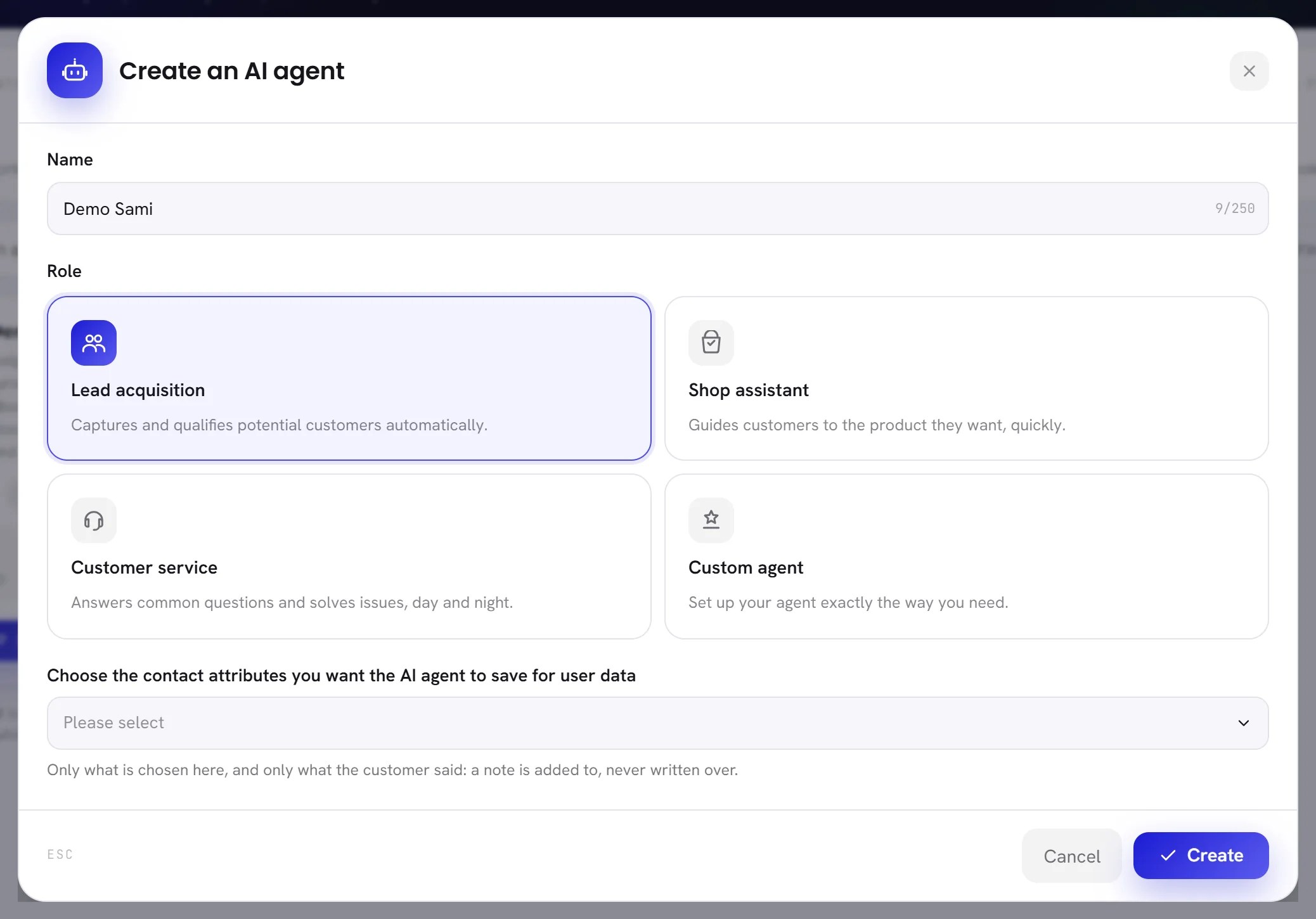Click the ESC hint label
Screen dimensions: 1316x919
[x=60, y=854]
